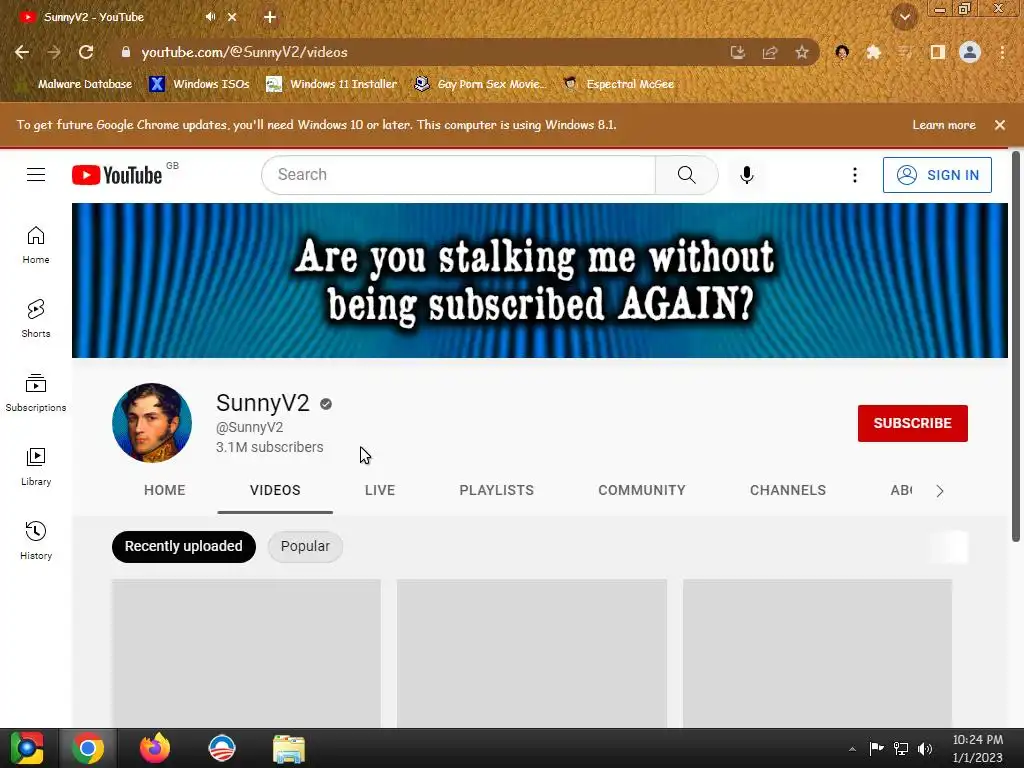Open Action Center flag icon
This screenshot has height=768, width=1024.
tap(876, 749)
